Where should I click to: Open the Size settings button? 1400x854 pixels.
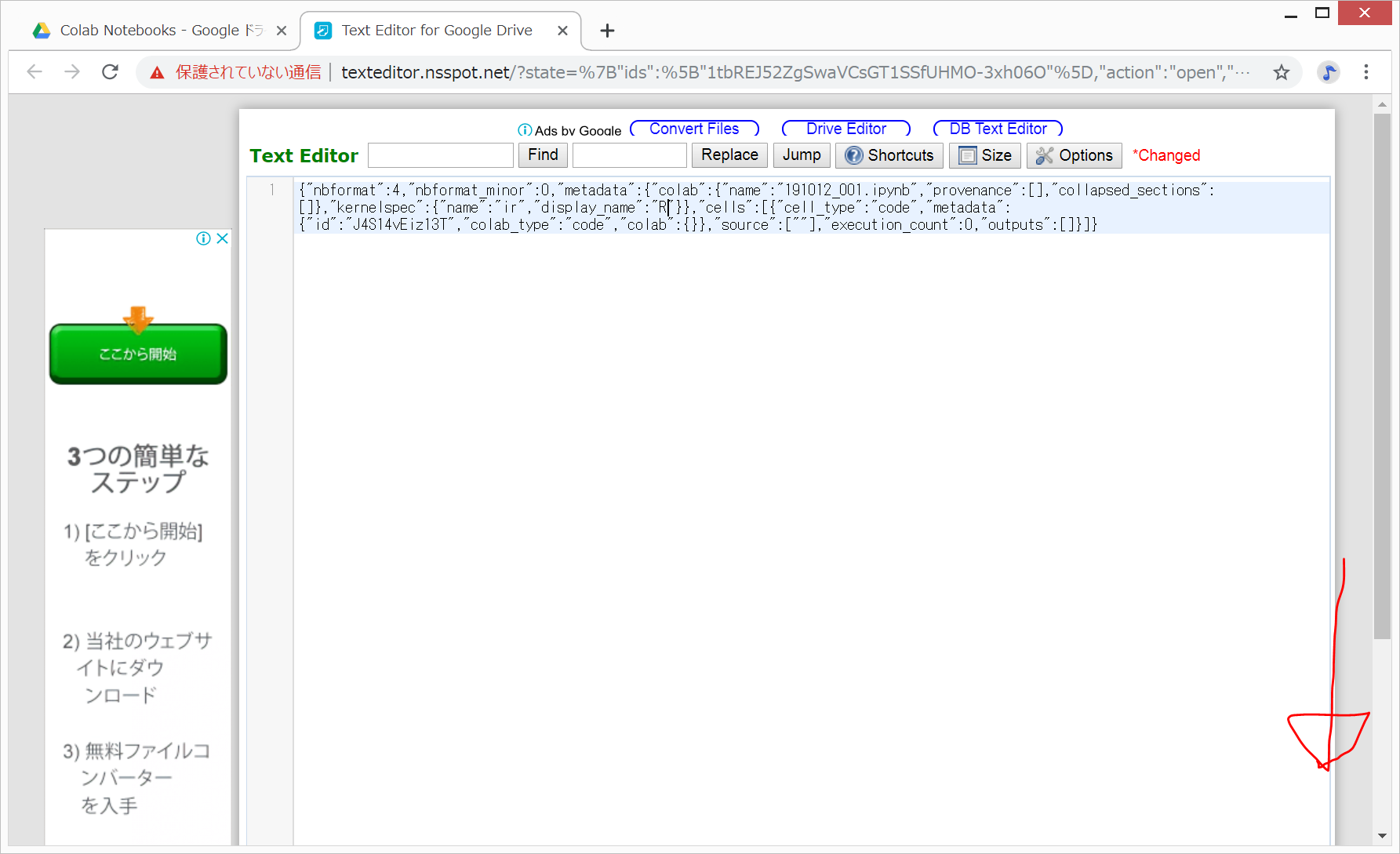[x=984, y=155]
